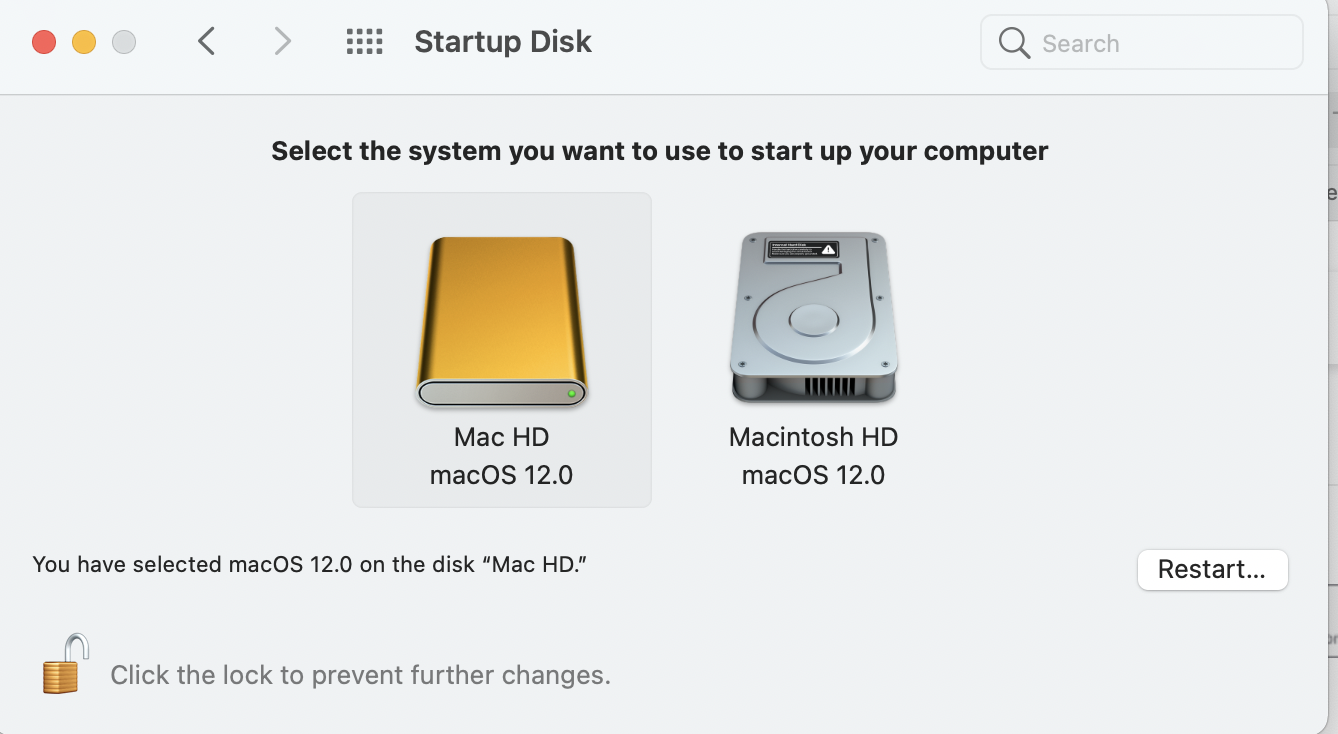Click "Click the lock to prevent further changes" text
This screenshot has height=734, width=1338.
[x=360, y=675]
